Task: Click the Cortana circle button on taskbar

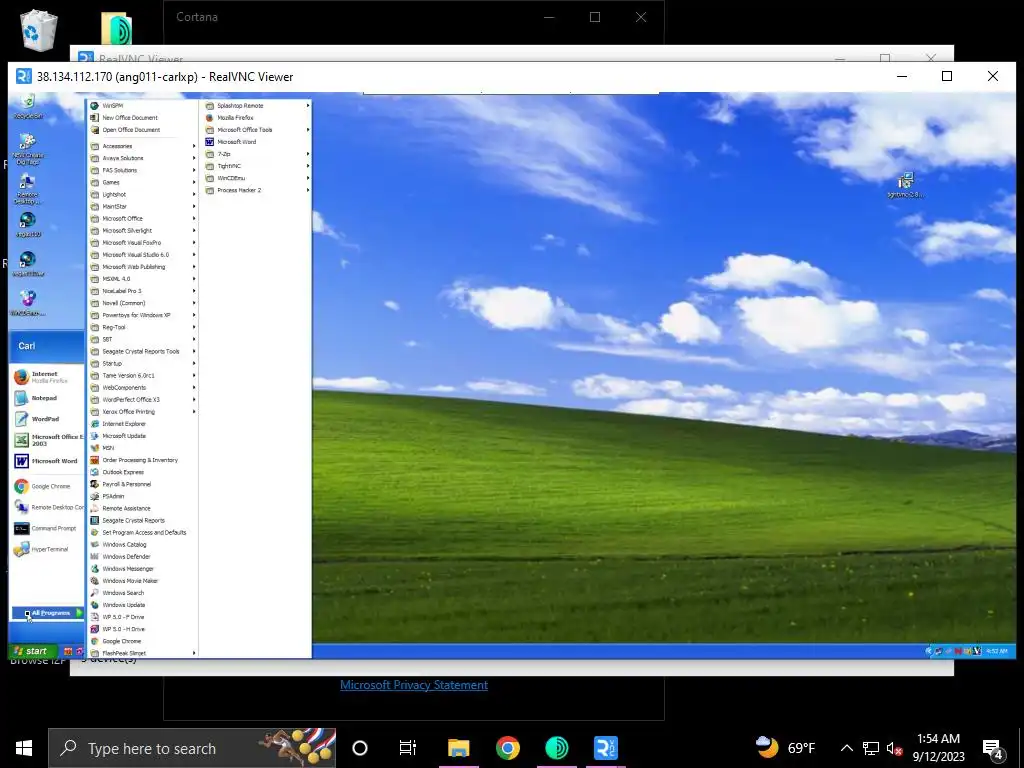Action: pos(359,748)
